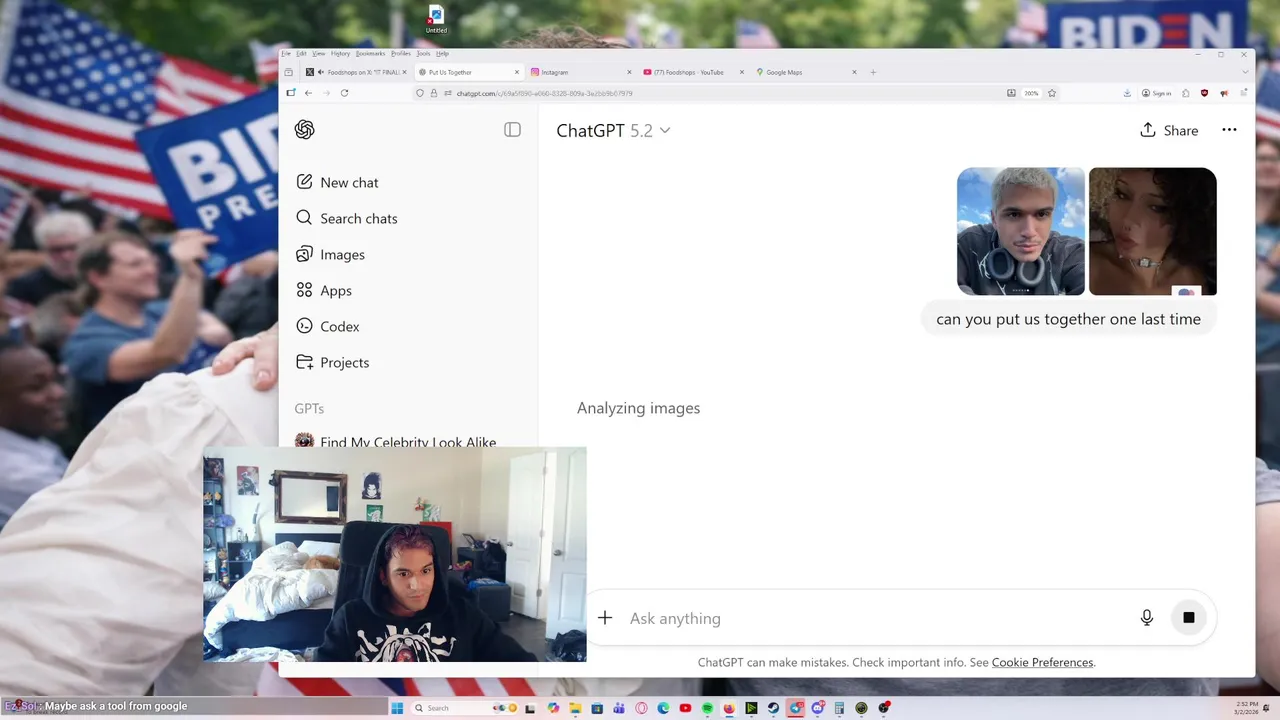
Task: Collapse the GPTs section heading
Action: click(309, 408)
